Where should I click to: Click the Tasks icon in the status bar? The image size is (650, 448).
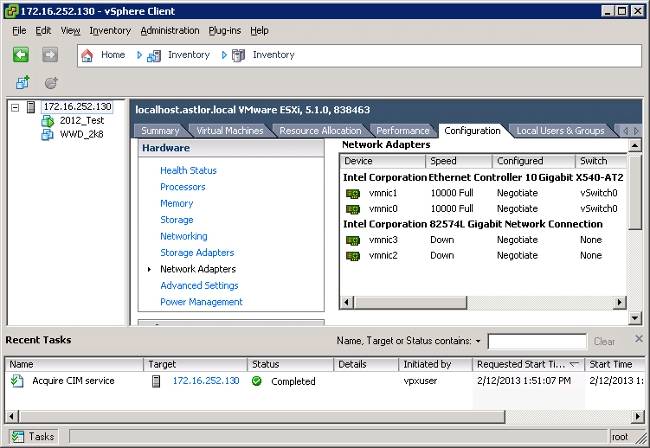point(18,436)
